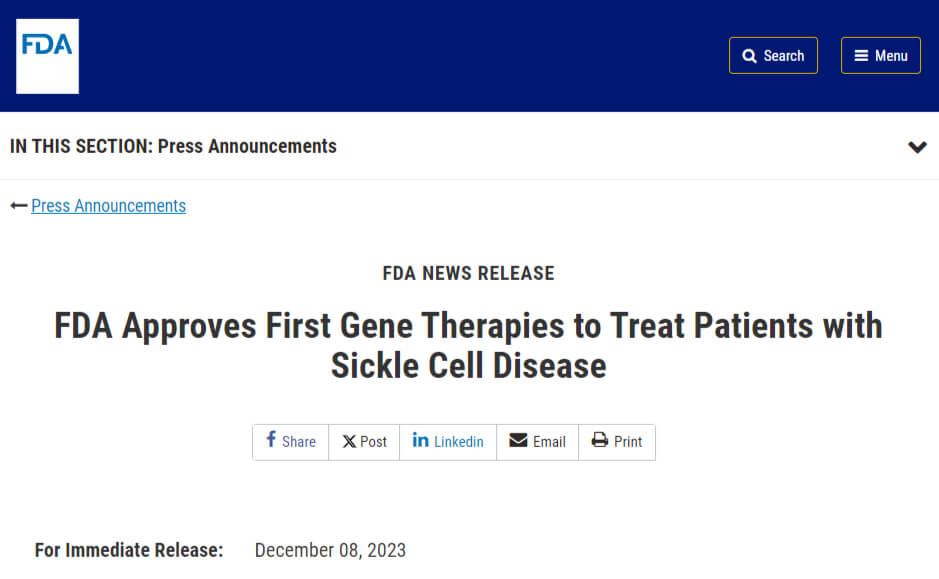939x579 pixels.
Task: Share the article using the Share button
Action: (290, 441)
